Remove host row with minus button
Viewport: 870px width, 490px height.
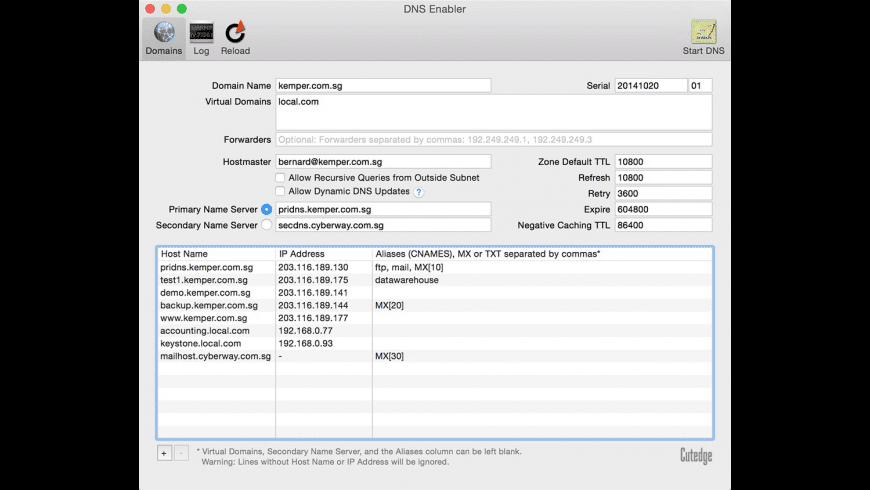click(x=181, y=453)
